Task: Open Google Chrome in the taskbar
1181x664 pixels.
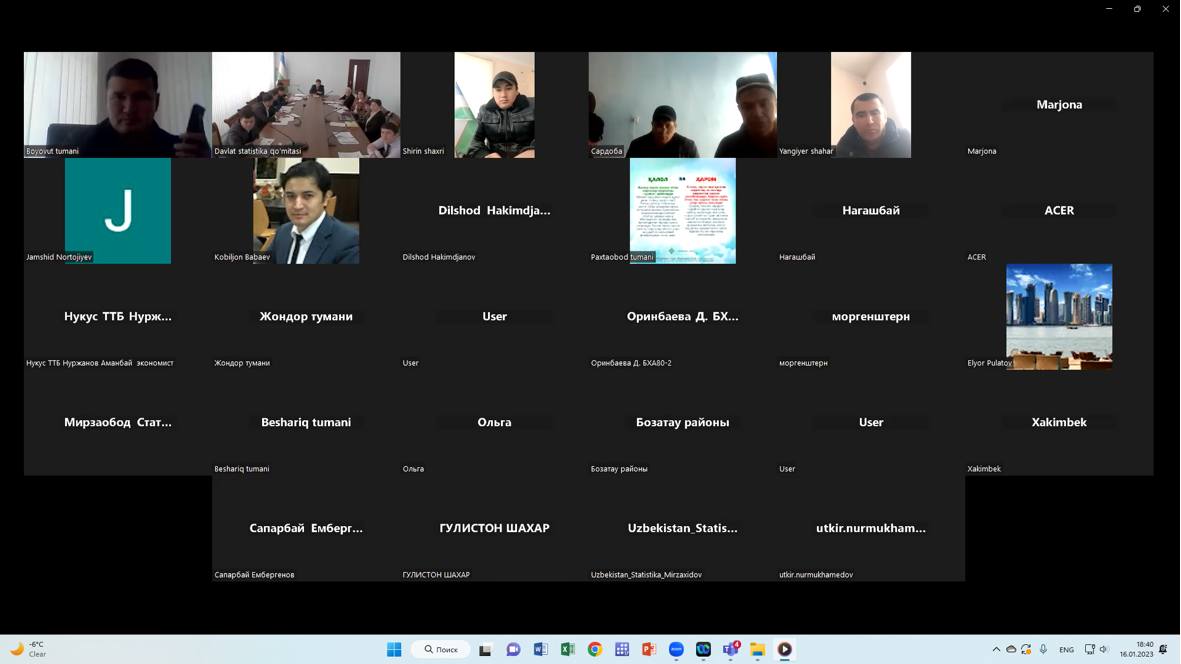Action: pyautogui.click(x=594, y=649)
